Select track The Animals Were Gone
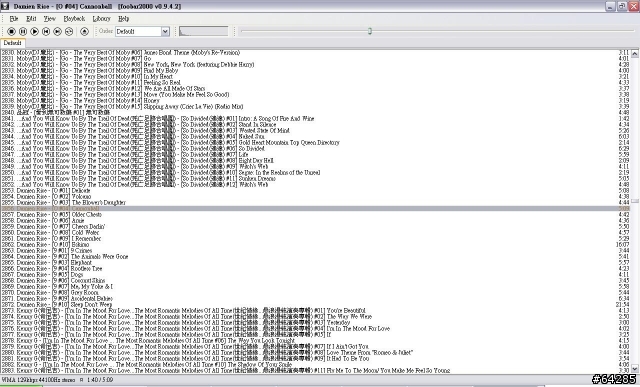 point(315,257)
